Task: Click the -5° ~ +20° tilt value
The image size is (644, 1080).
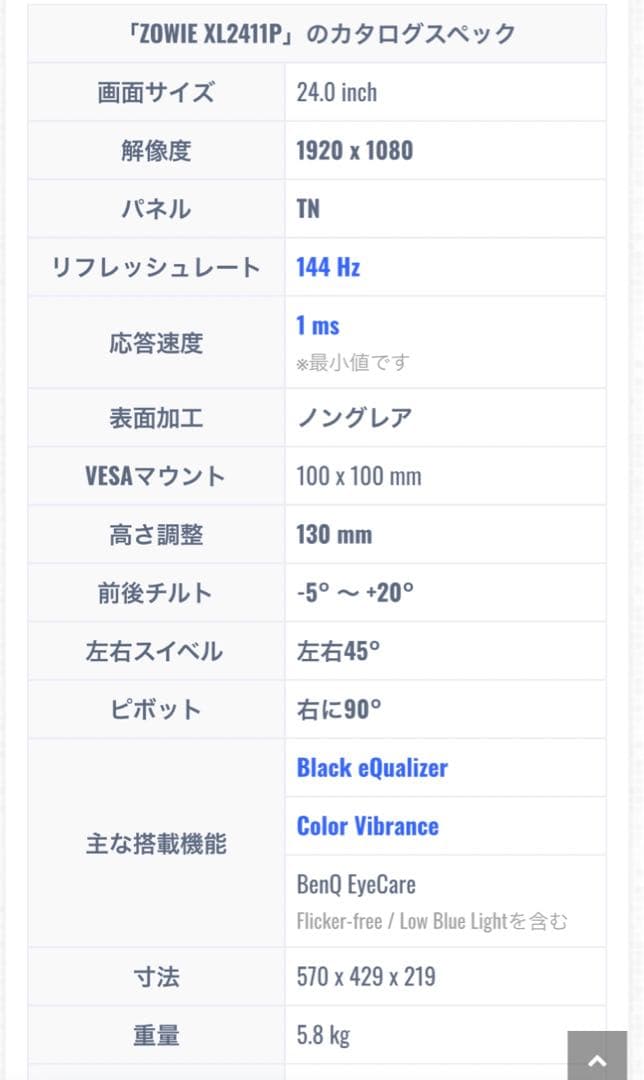Action: coord(355,592)
